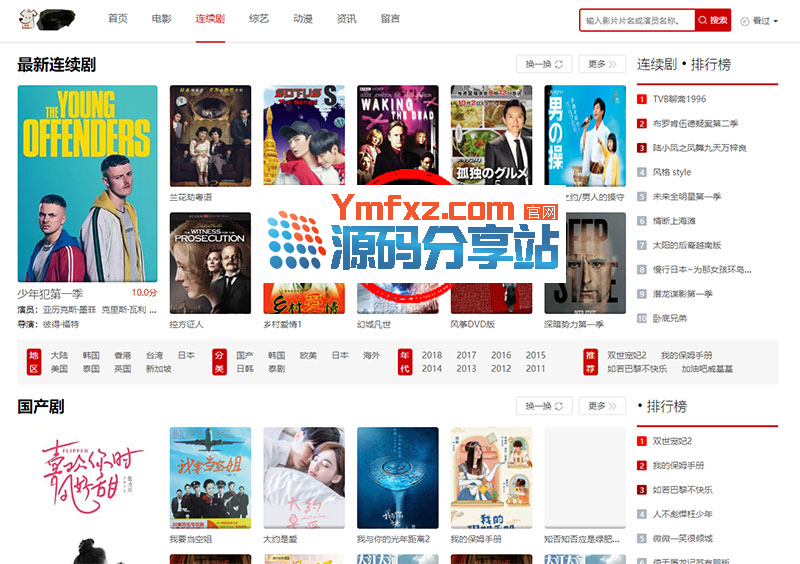Screen dimensions: 800x564
Task: Refresh 最新连续剧 with the 换一换 button
Action: click(544, 64)
